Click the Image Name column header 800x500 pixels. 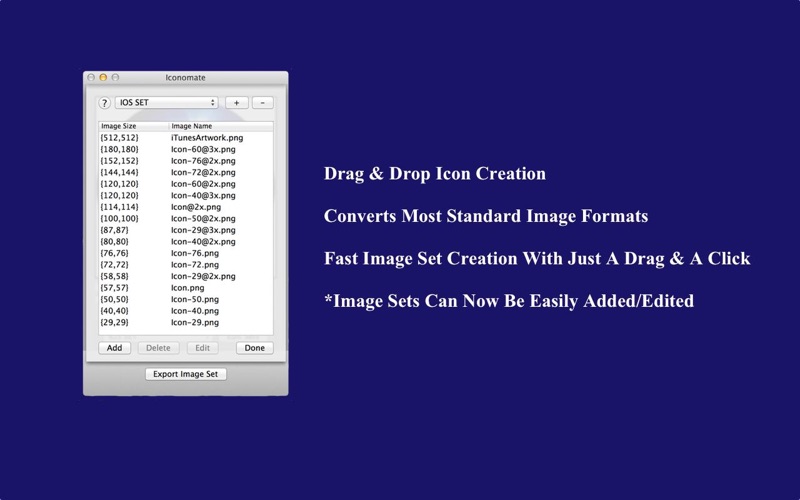221,126
